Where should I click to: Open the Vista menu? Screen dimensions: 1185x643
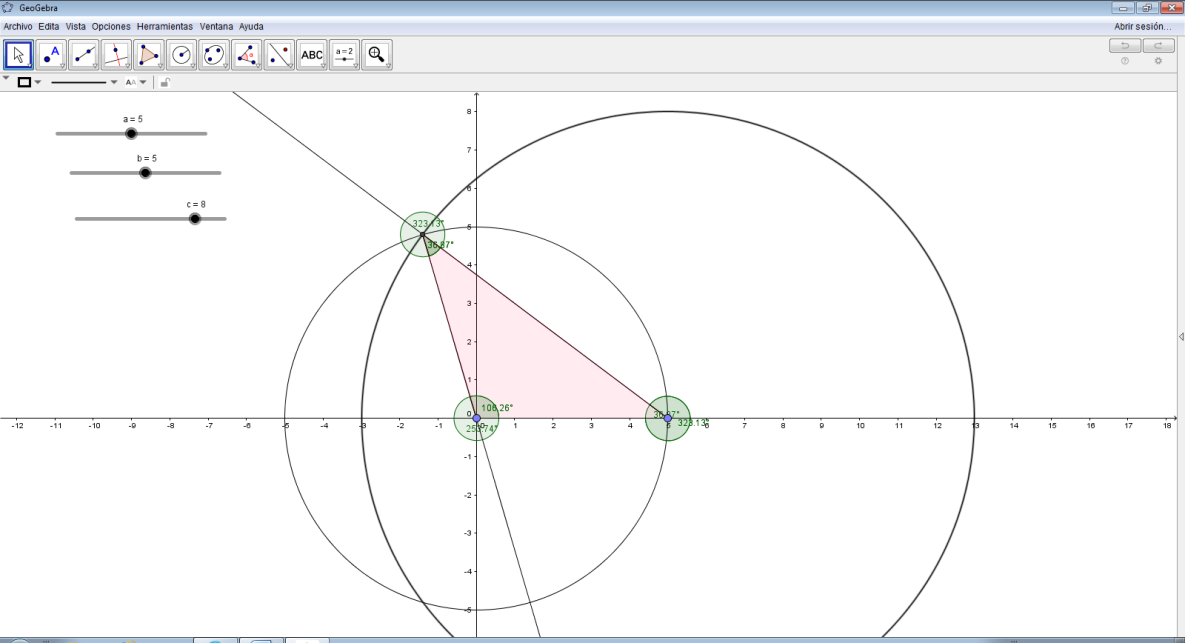pyautogui.click(x=76, y=26)
